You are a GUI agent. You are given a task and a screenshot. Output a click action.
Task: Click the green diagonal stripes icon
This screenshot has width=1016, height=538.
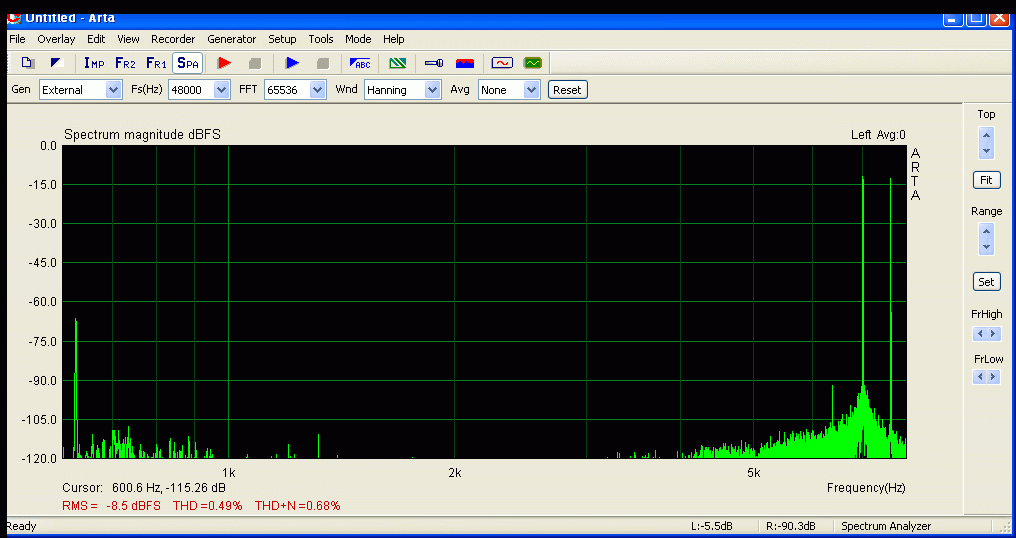[398, 63]
